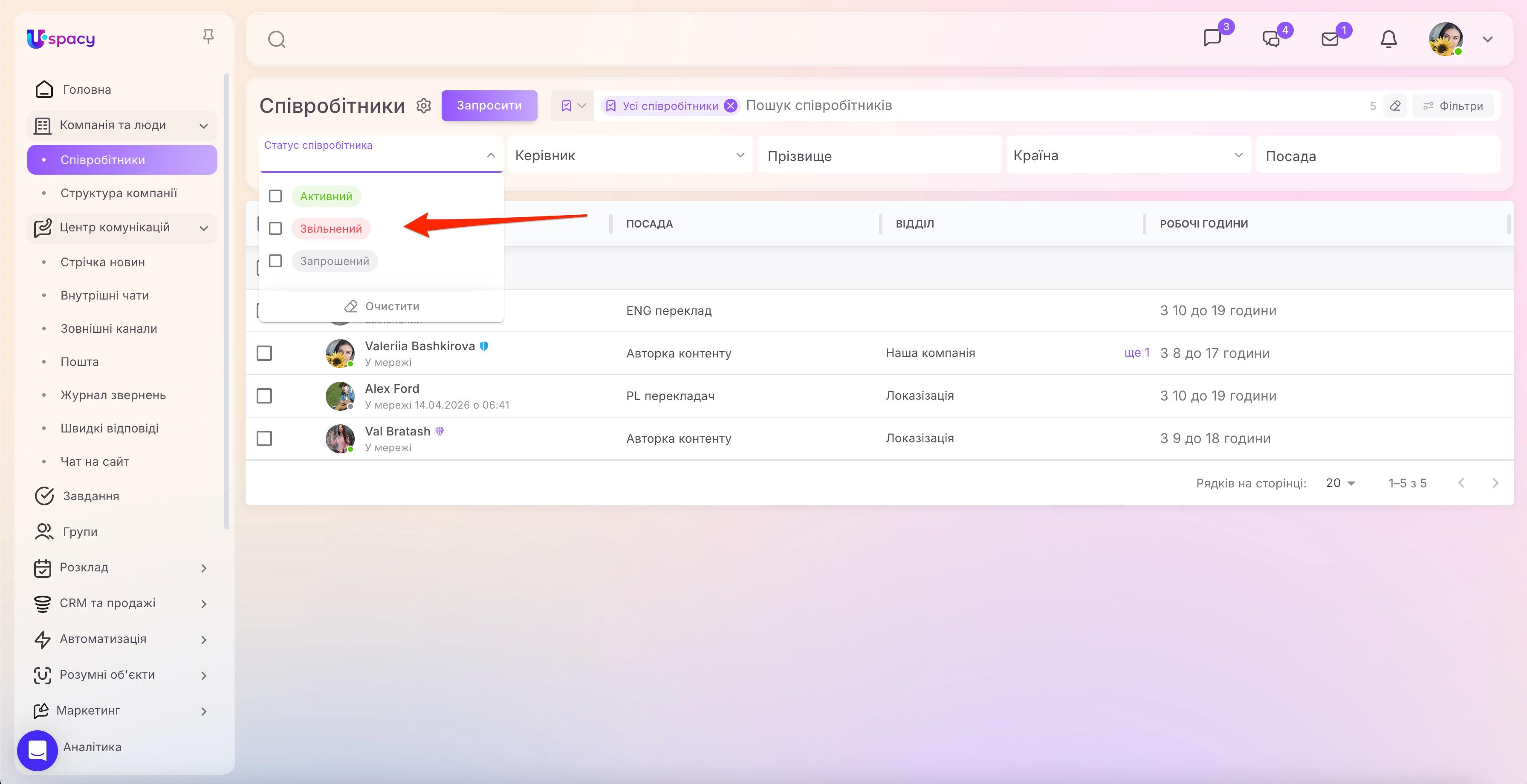Open the notifications bell

click(1388, 39)
